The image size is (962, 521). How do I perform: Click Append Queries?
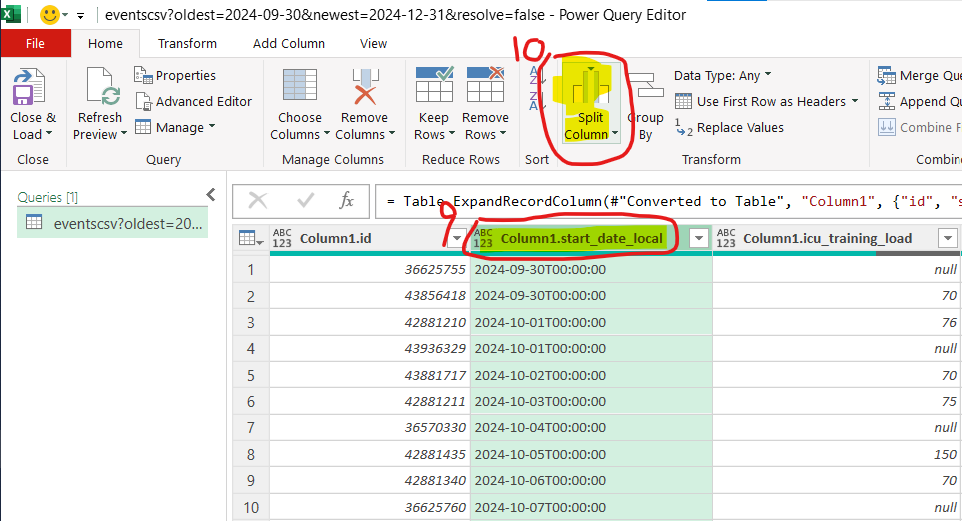coord(920,101)
